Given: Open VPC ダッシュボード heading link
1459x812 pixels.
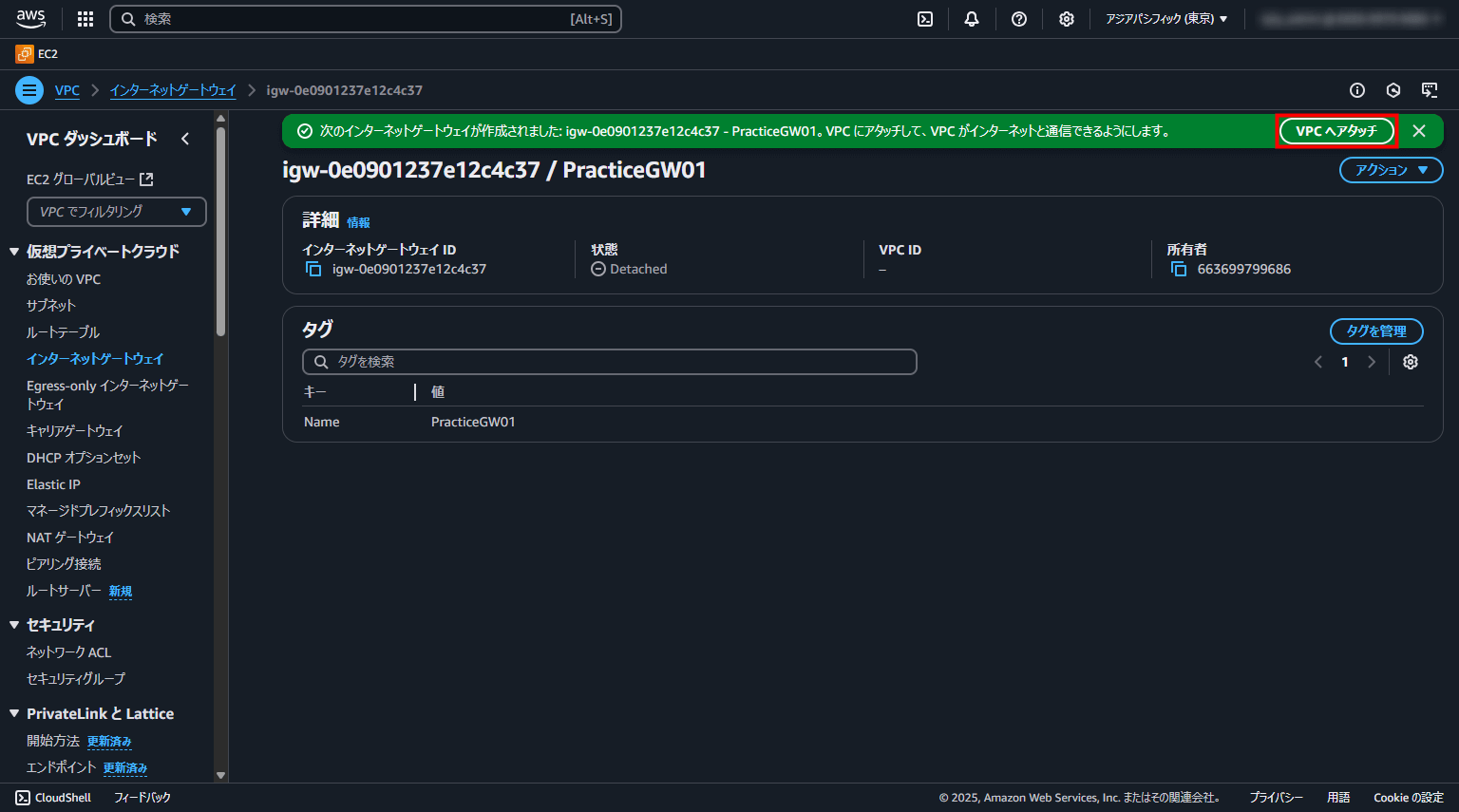Looking at the screenshot, I should tap(92, 139).
